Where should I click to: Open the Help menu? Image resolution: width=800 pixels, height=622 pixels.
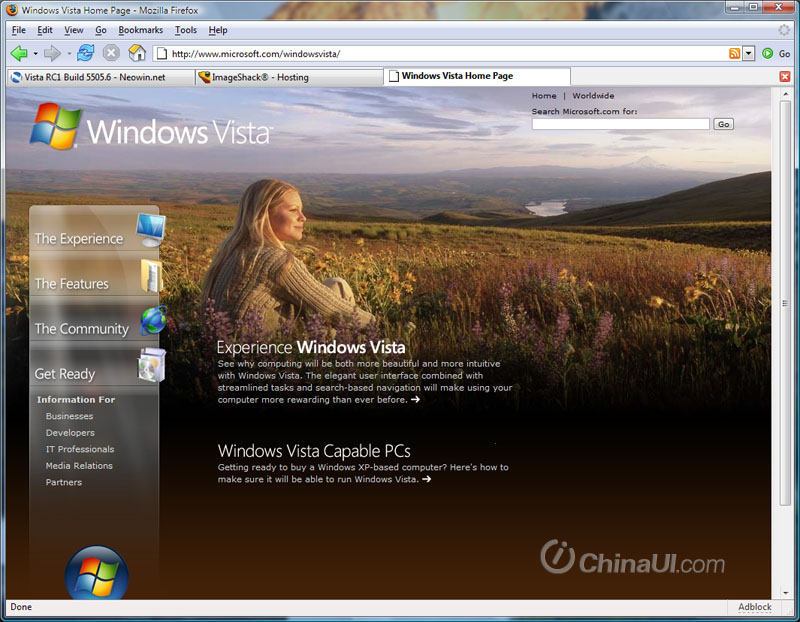[218, 30]
